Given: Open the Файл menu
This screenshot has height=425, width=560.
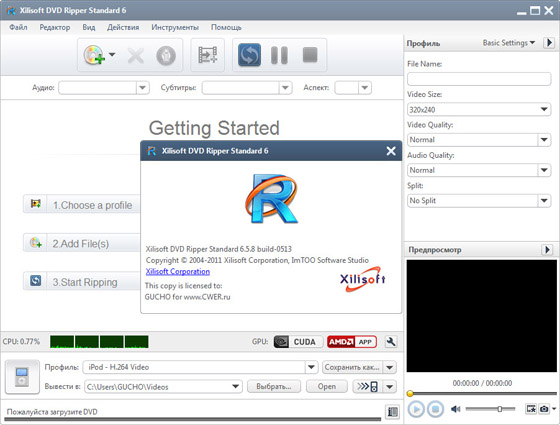Looking at the screenshot, I should coord(18,27).
